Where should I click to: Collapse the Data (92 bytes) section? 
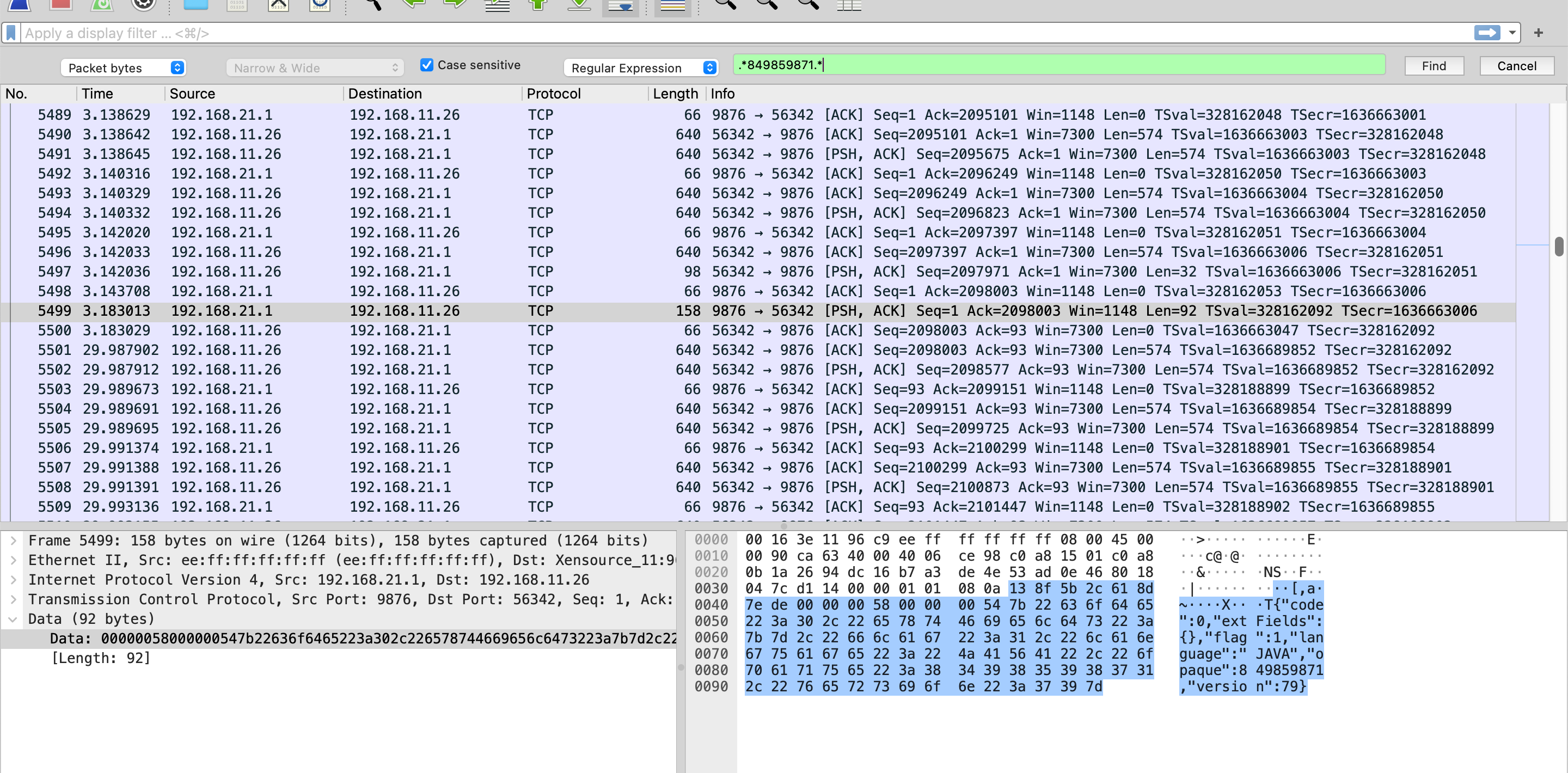14,619
